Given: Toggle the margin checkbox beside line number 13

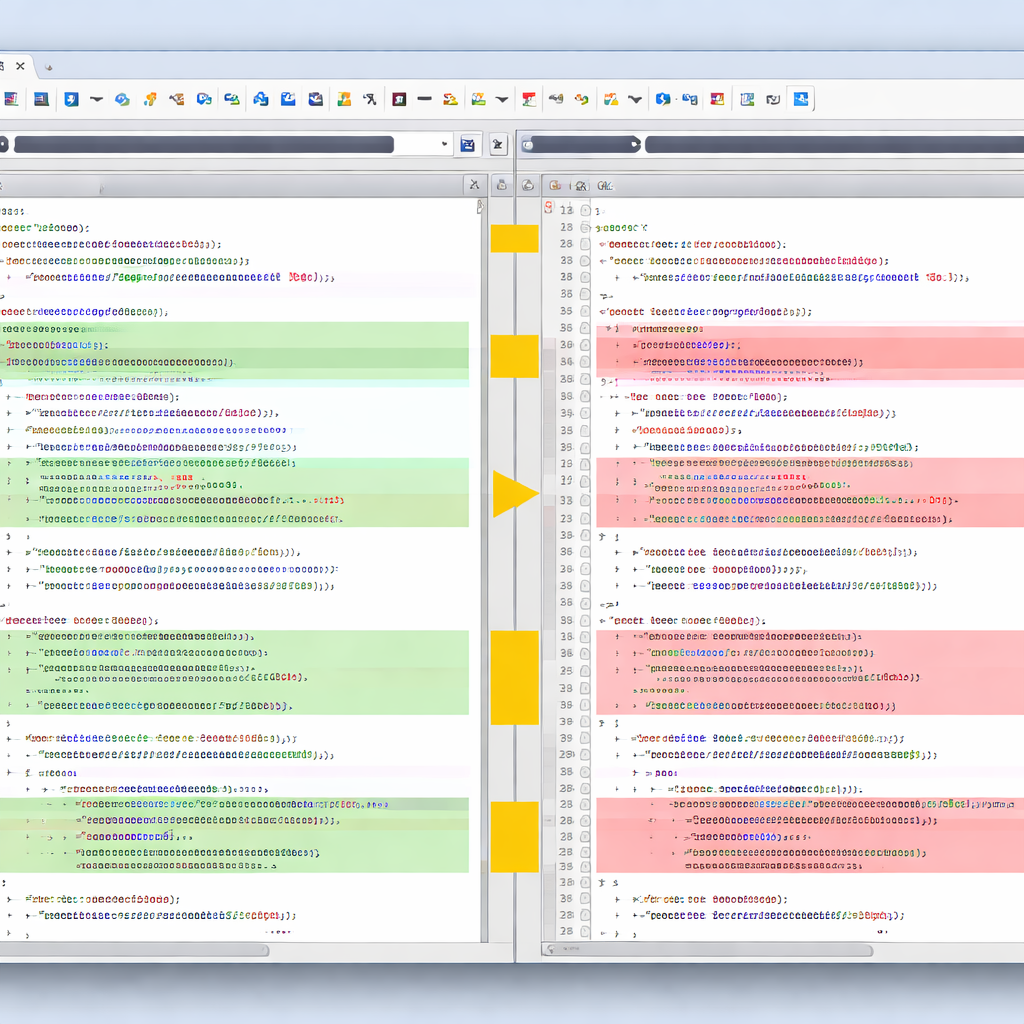Looking at the screenshot, I should (585, 210).
